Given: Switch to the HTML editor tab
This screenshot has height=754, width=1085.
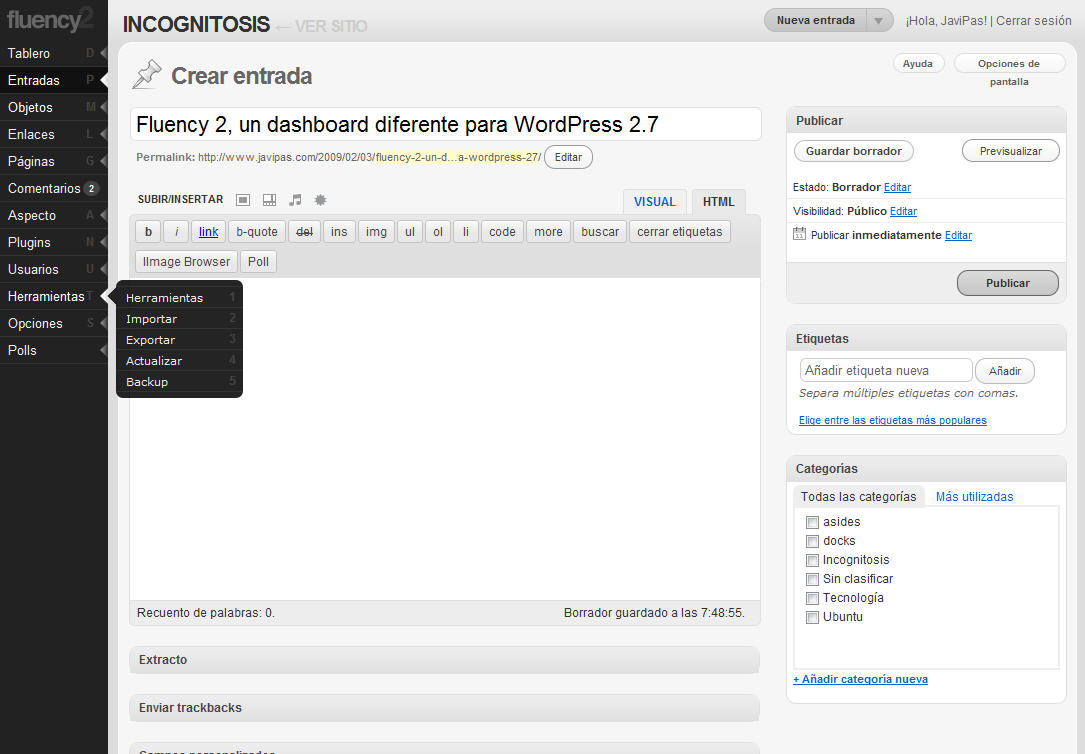Looking at the screenshot, I should coord(718,202).
